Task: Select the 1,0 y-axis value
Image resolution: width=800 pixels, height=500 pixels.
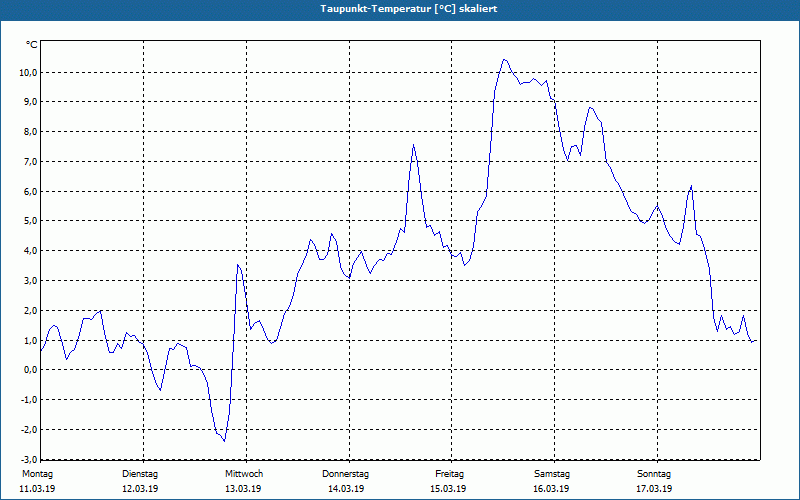Action: pos(30,340)
